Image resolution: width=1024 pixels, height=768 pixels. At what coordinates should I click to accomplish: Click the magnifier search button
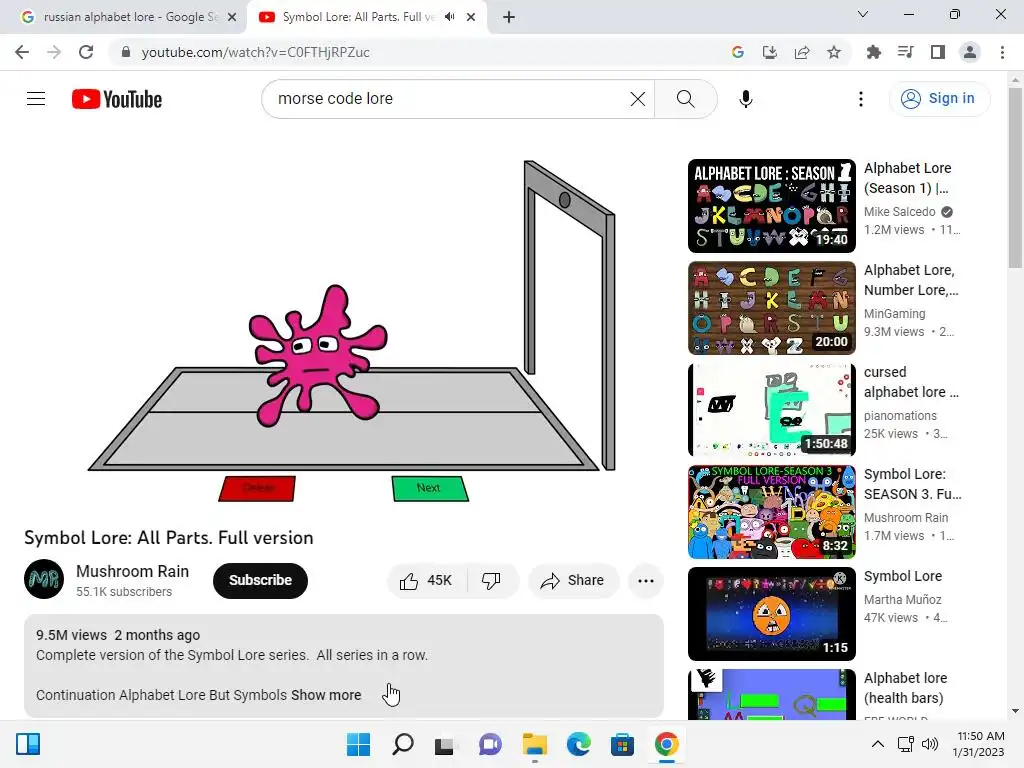[686, 99]
